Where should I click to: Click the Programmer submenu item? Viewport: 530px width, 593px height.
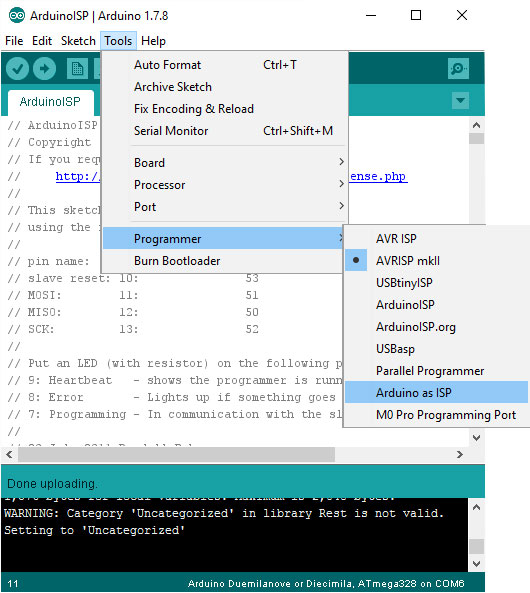[223, 239]
